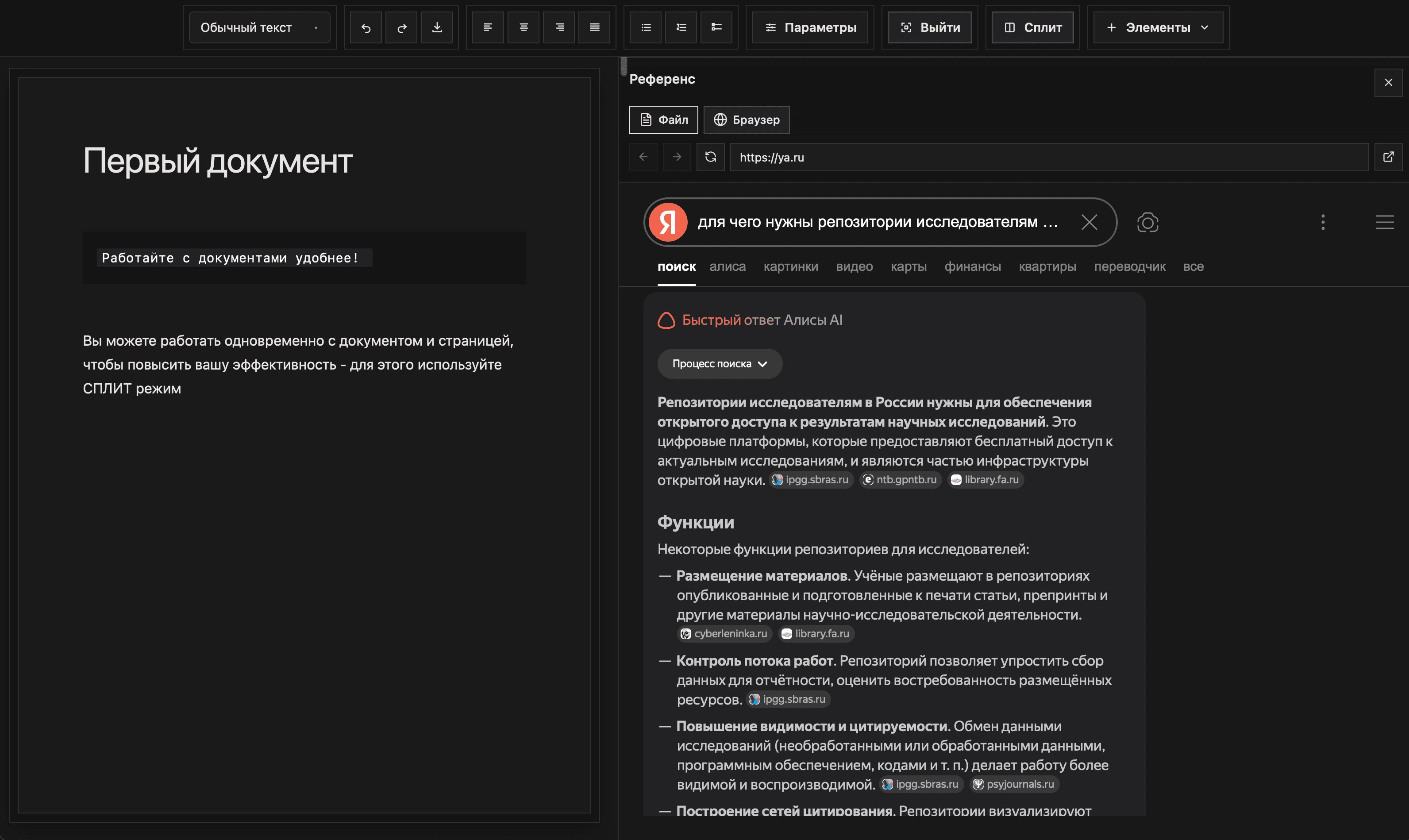Insert a checklist
This screenshot has width=1409, height=840.
716,27
